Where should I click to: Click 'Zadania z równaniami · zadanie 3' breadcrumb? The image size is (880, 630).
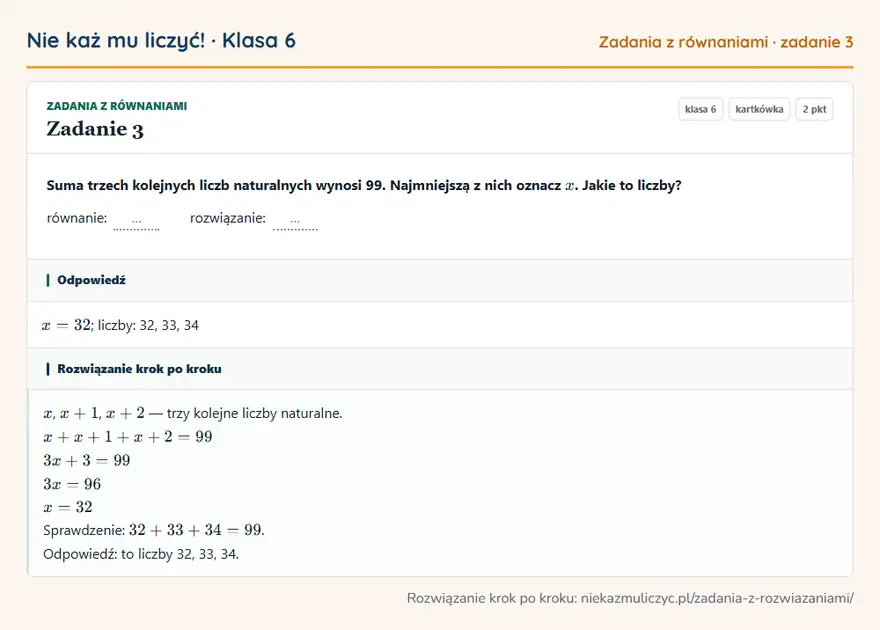coord(726,42)
